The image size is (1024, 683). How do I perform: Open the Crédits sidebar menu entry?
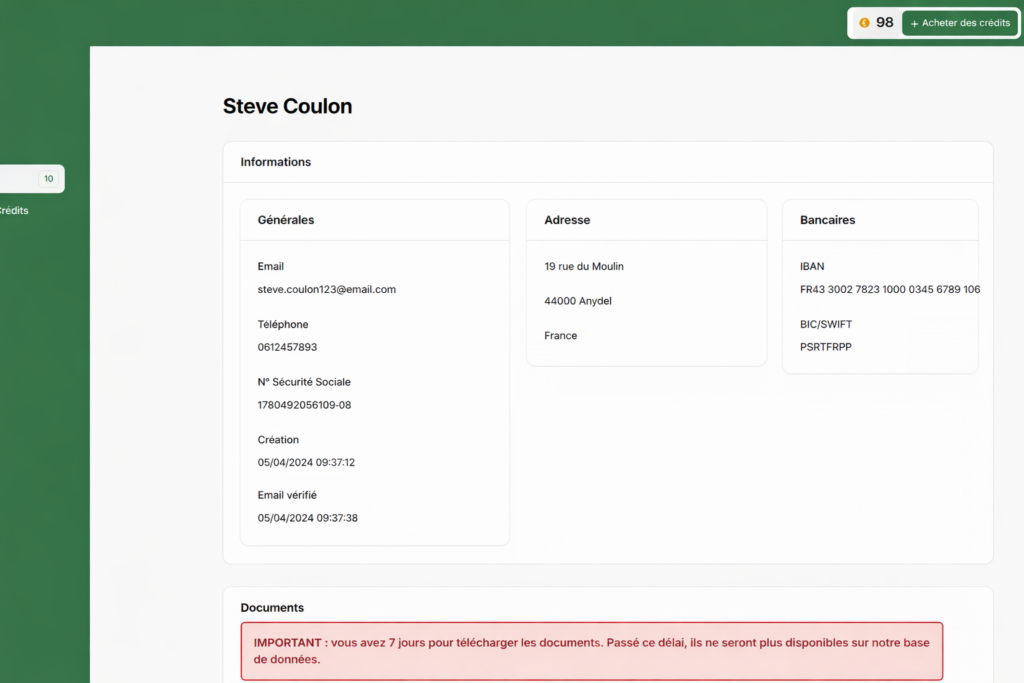pos(14,211)
